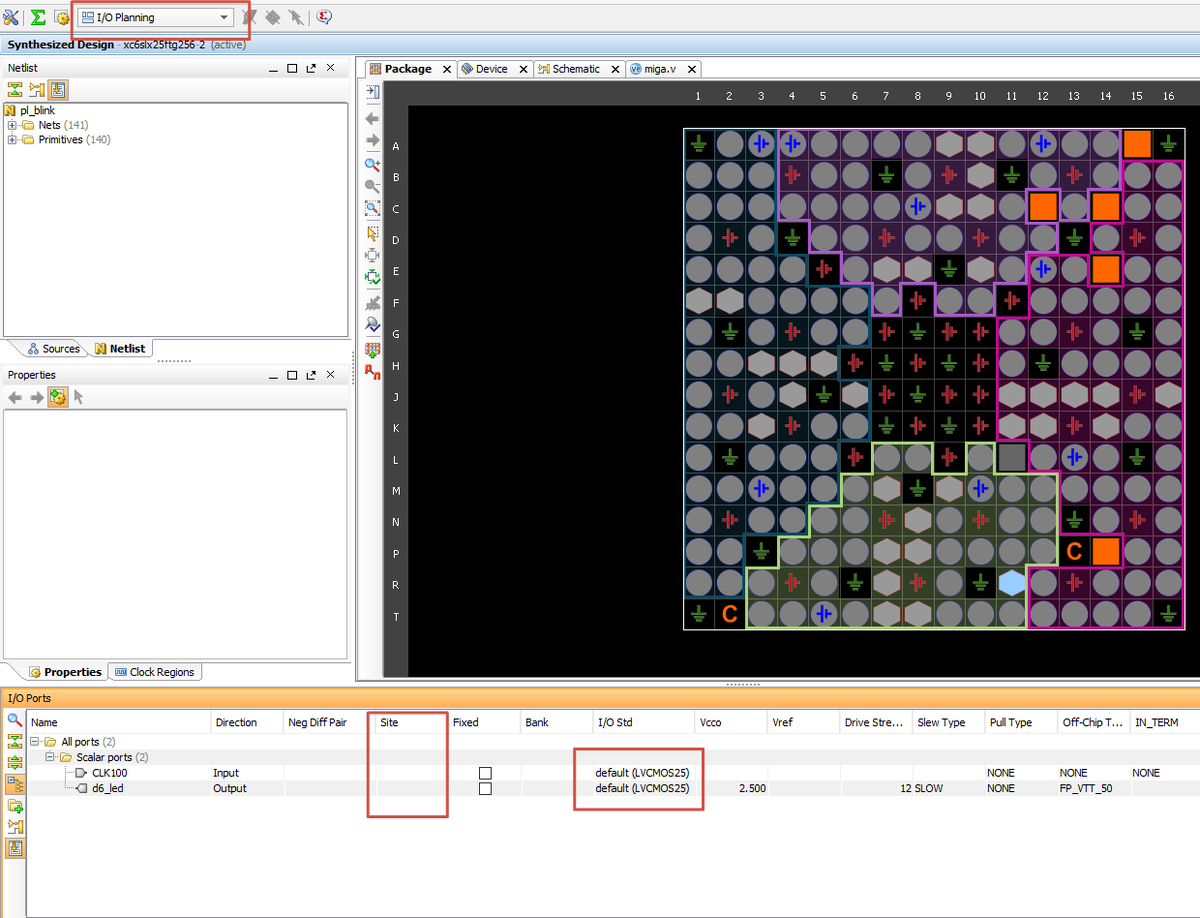Zoom out on the Package view

372,186
